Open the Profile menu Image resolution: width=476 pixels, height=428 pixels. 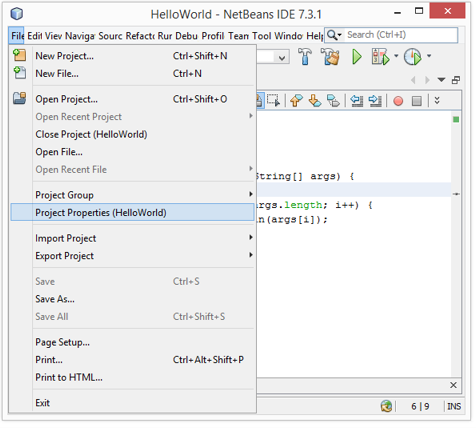click(213, 35)
